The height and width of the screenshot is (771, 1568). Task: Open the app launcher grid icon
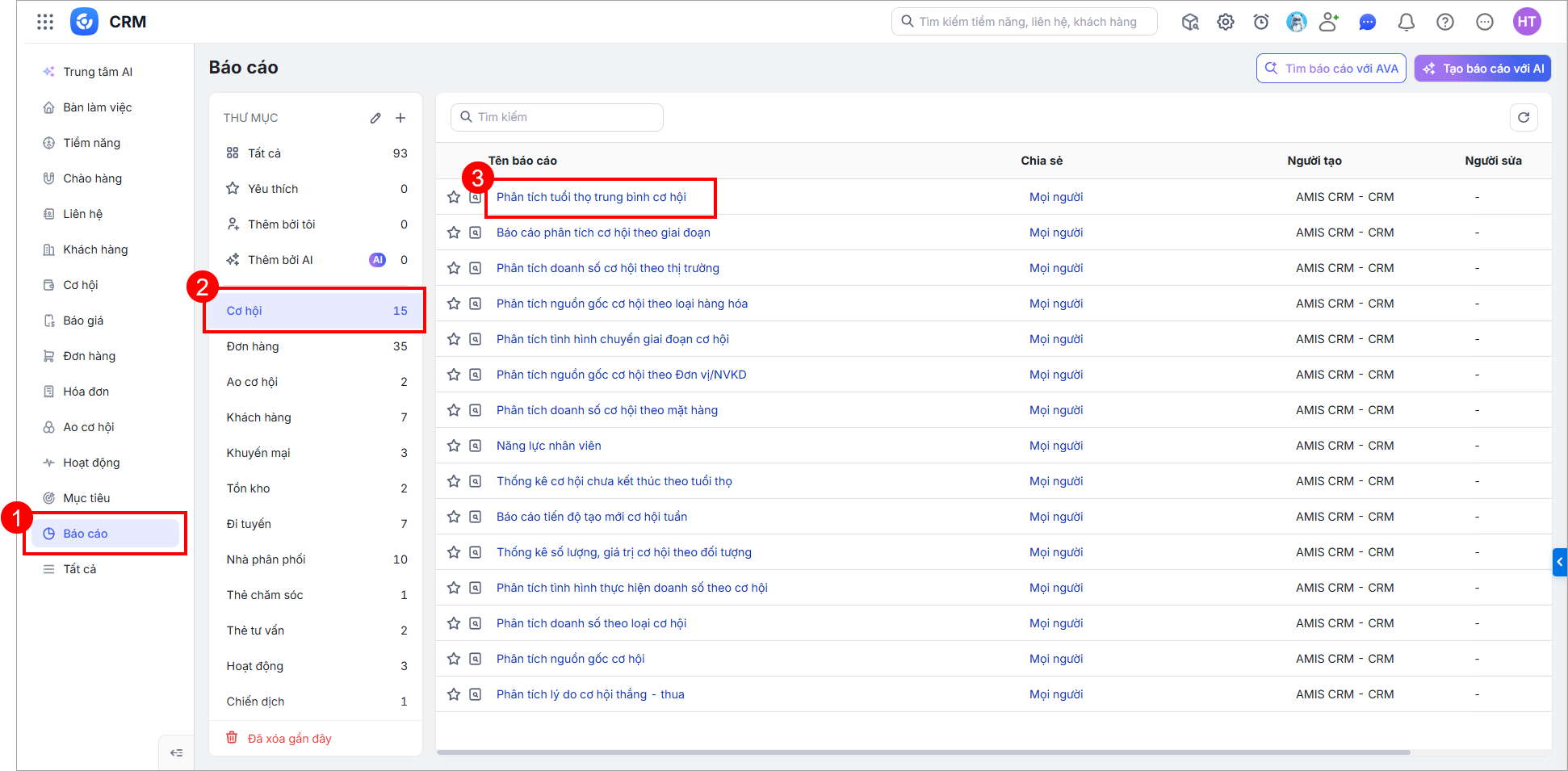tap(45, 22)
